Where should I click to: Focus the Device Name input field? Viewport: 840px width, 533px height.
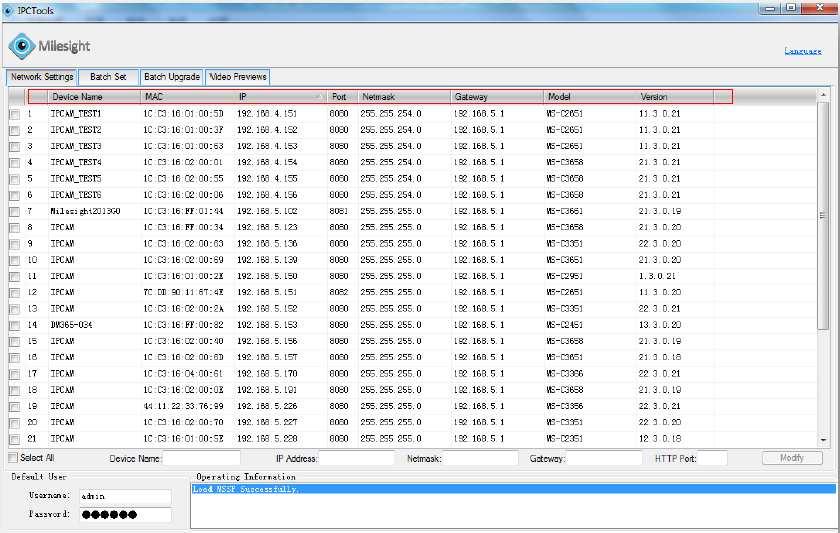(201, 459)
